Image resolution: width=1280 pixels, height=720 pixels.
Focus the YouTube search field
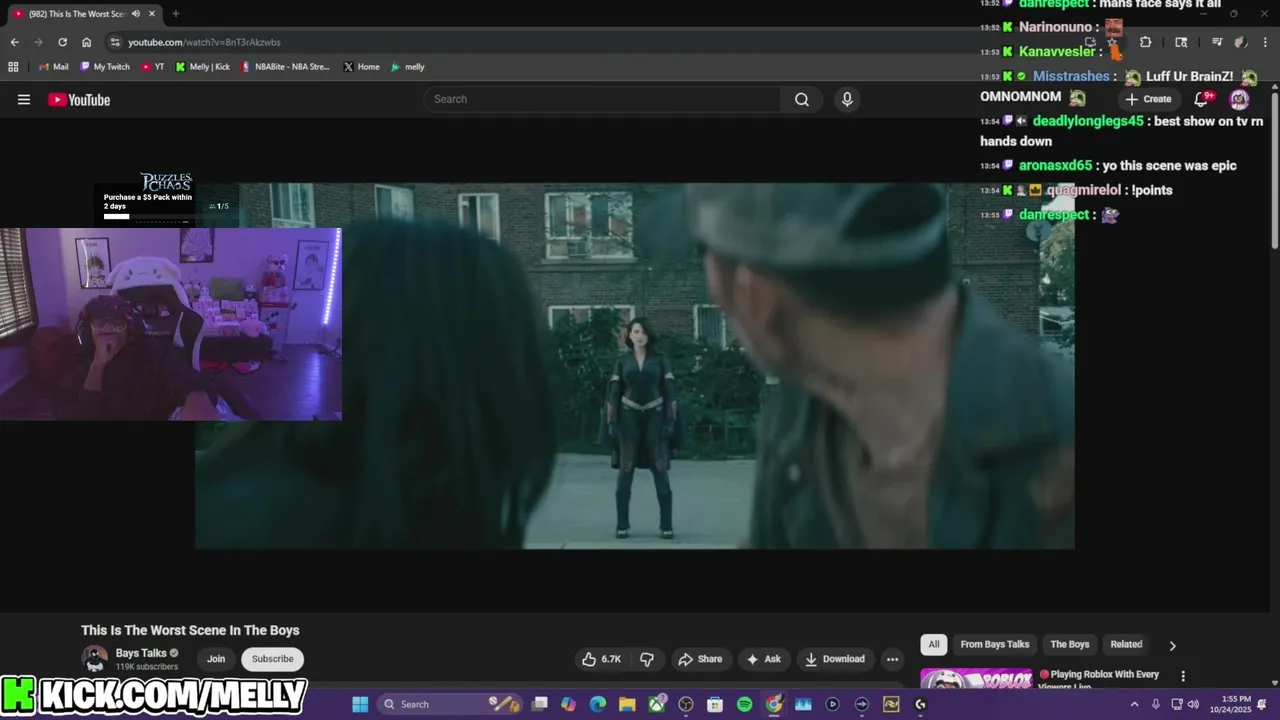pyautogui.click(x=602, y=99)
